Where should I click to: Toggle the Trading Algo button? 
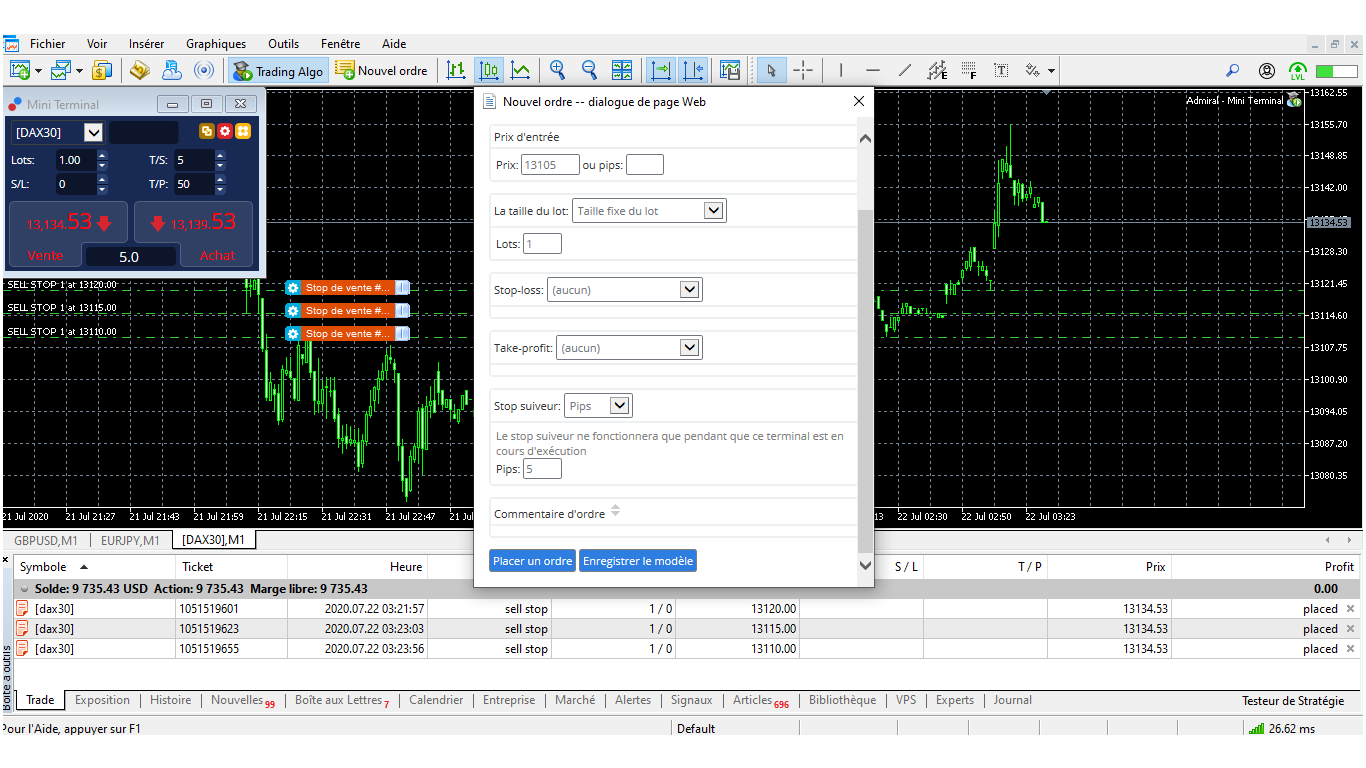pos(278,71)
